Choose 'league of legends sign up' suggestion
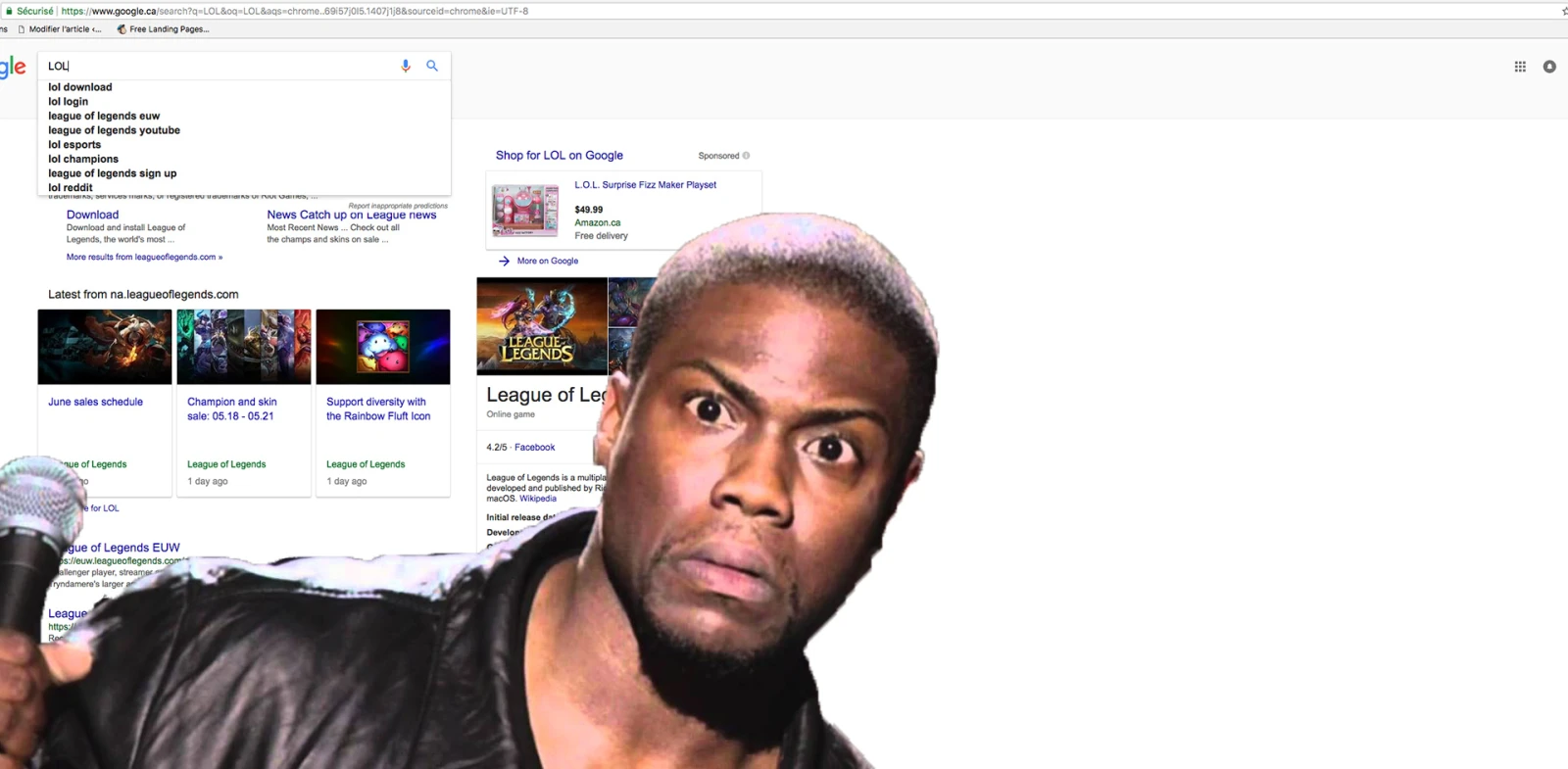This screenshot has width=1568, height=769. coord(113,173)
